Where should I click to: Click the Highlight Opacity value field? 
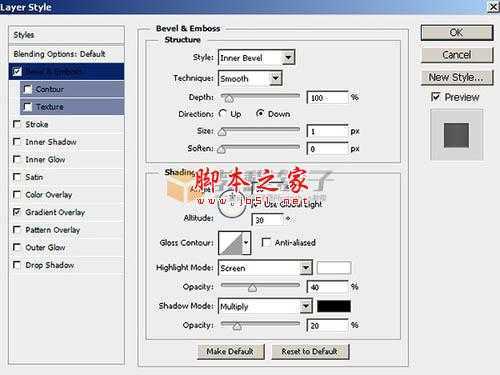click(327, 287)
